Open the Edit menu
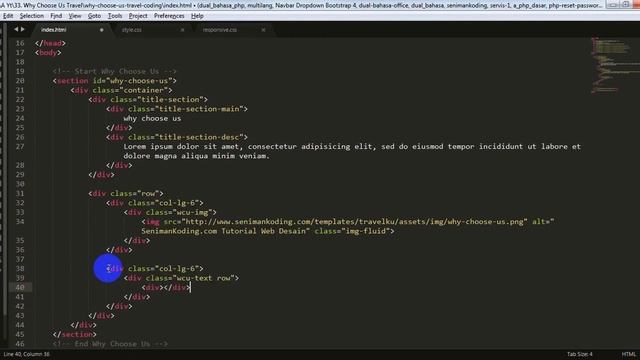The width and height of the screenshot is (640, 360). pyautogui.click(x=8, y=16)
